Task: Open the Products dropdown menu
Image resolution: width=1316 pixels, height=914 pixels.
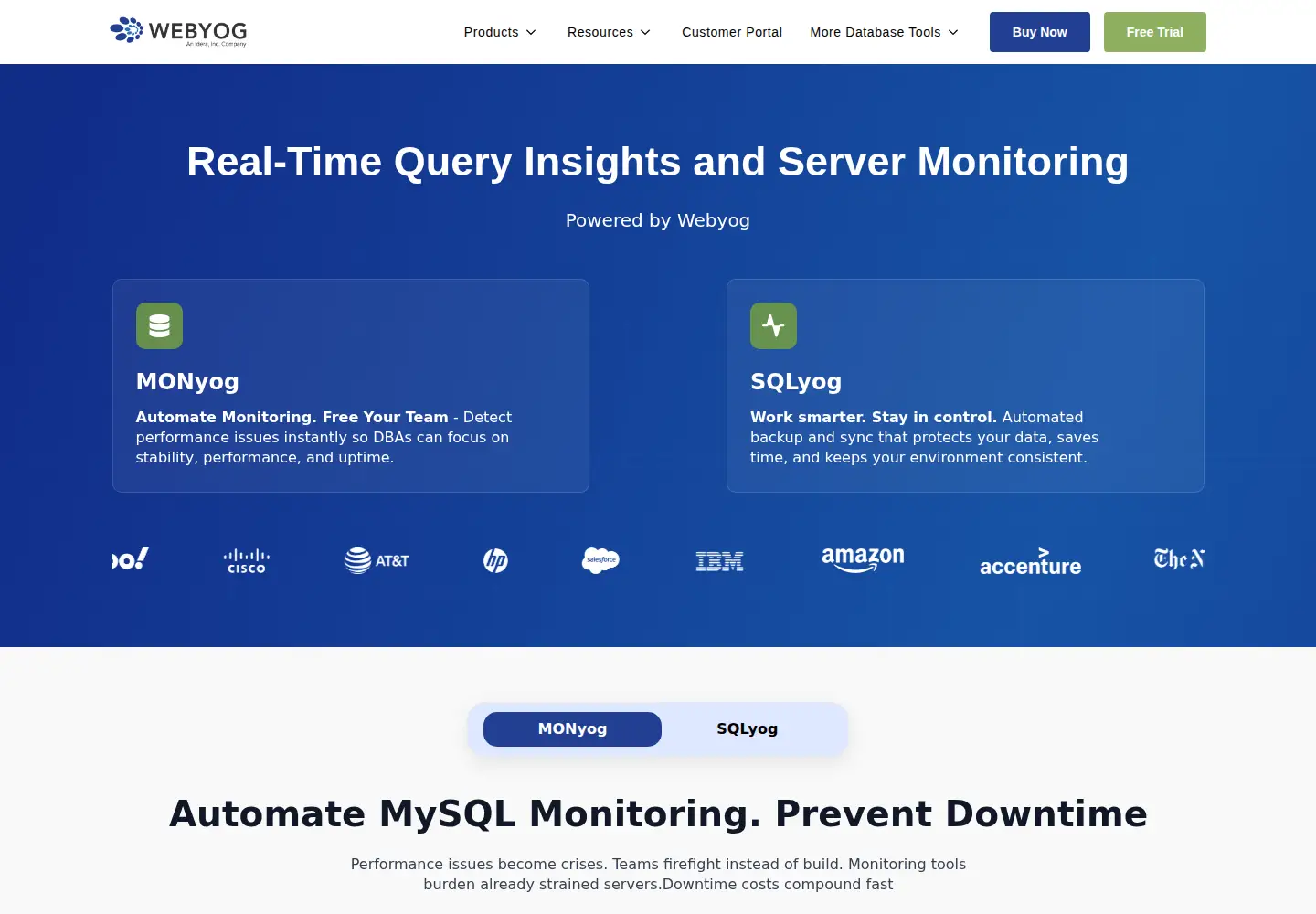Action: click(500, 32)
